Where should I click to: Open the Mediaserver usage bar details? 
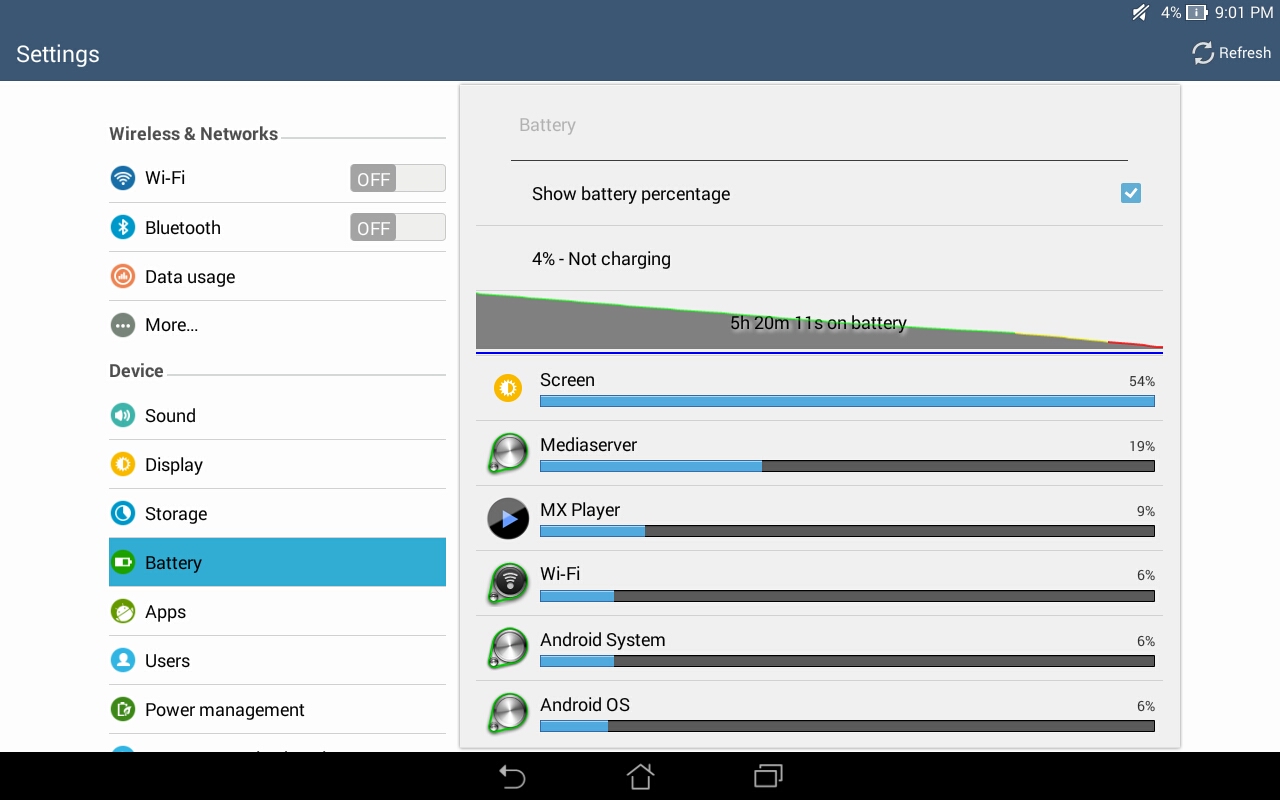click(x=846, y=466)
